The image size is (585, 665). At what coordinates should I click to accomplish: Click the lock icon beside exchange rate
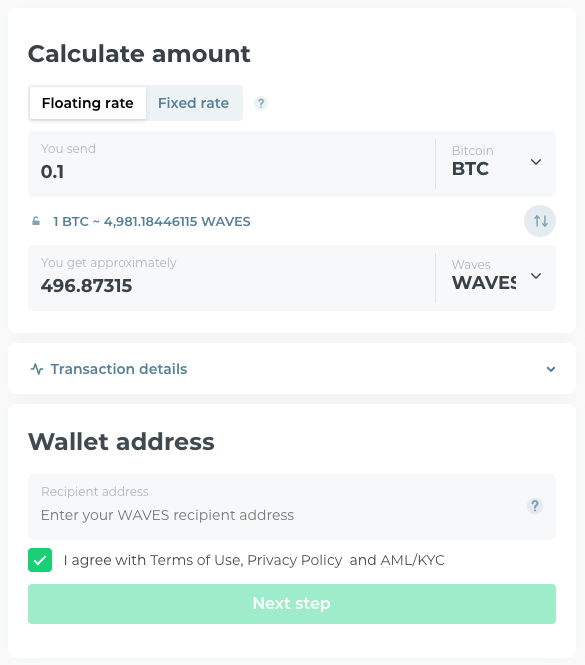coord(36,221)
